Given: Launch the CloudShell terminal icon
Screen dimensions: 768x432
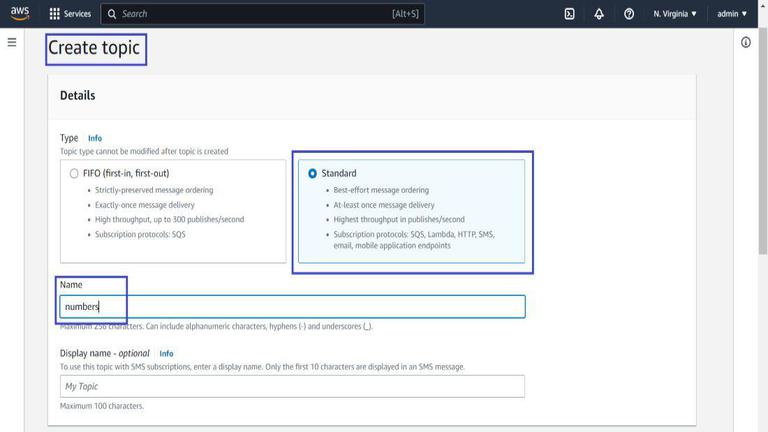Looking at the screenshot, I should click(569, 14).
